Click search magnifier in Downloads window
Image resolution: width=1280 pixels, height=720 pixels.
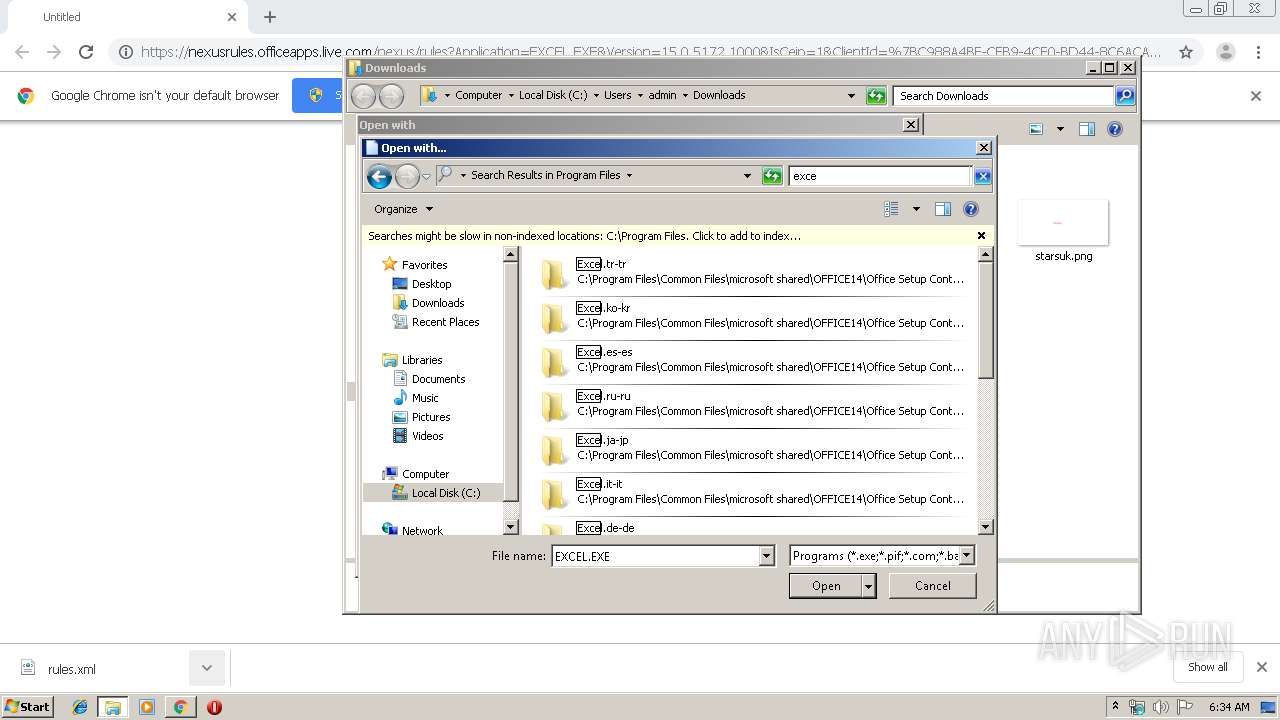(x=1125, y=96)
